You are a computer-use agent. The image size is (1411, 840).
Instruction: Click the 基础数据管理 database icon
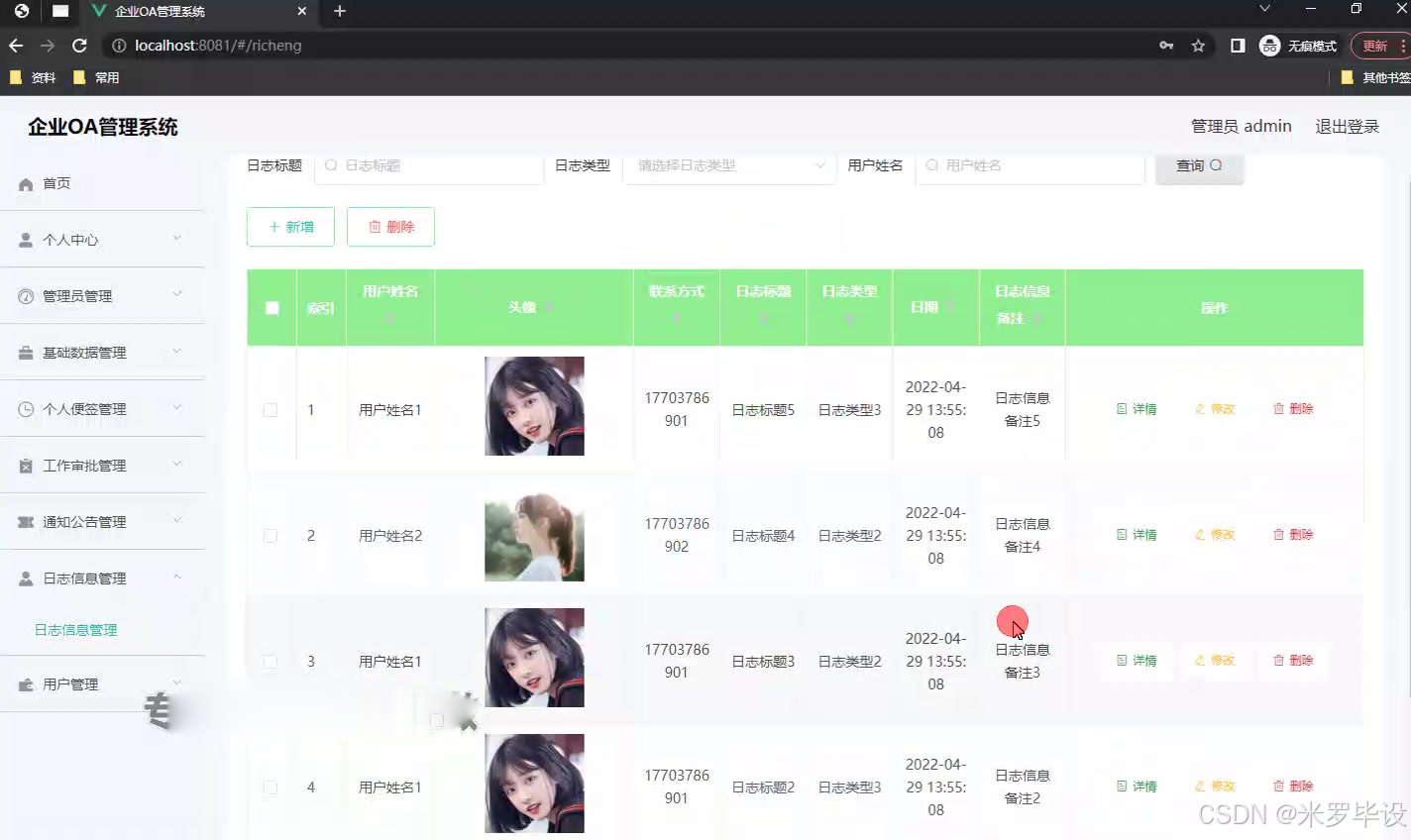(x=28, y=352)
